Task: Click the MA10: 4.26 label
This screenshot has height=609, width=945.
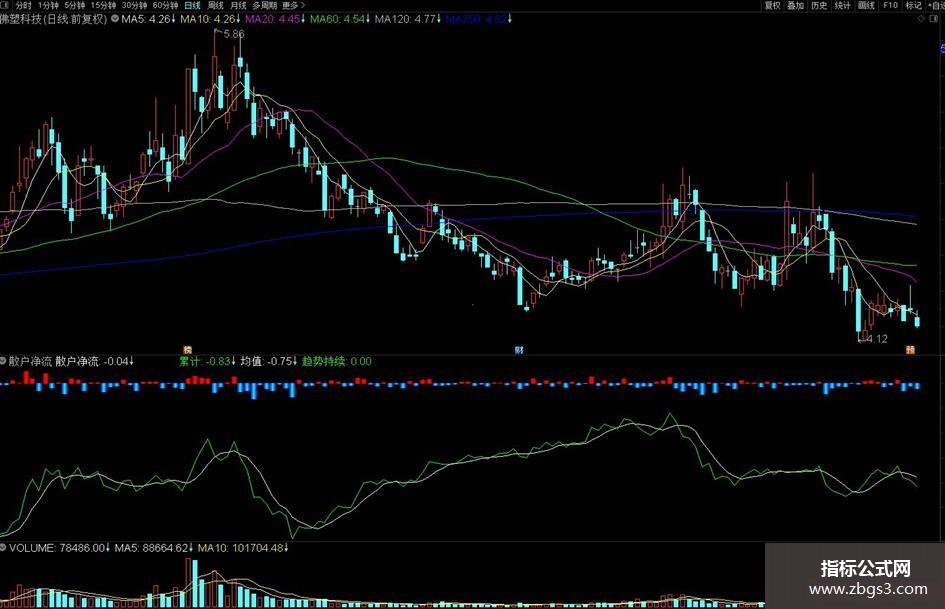Action: point(210,19)
